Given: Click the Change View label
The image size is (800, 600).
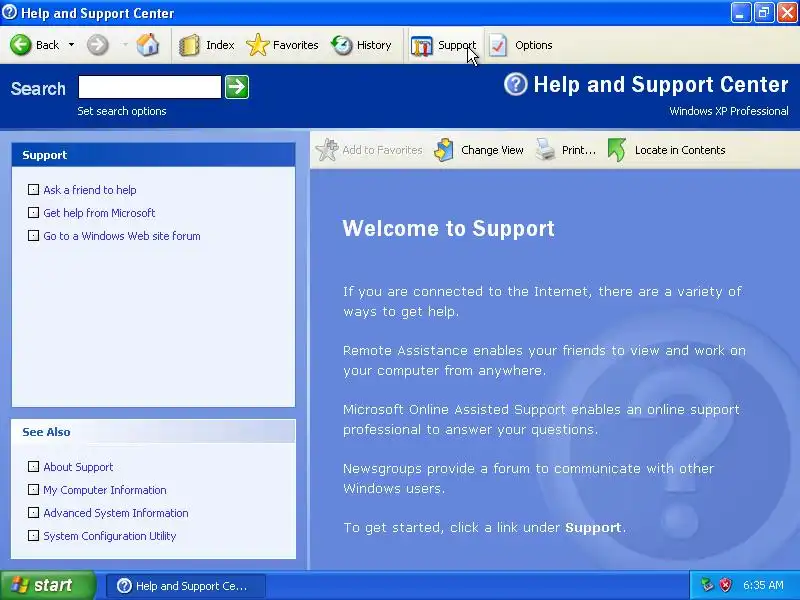Looking at the screenshot, I should [492, 150].
